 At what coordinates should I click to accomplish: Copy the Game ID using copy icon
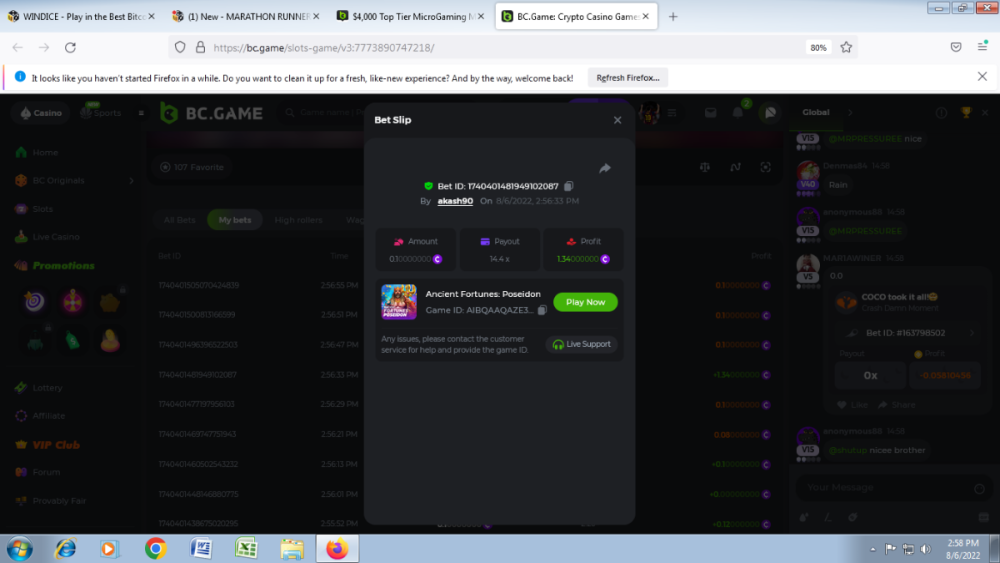coord(542,310)
